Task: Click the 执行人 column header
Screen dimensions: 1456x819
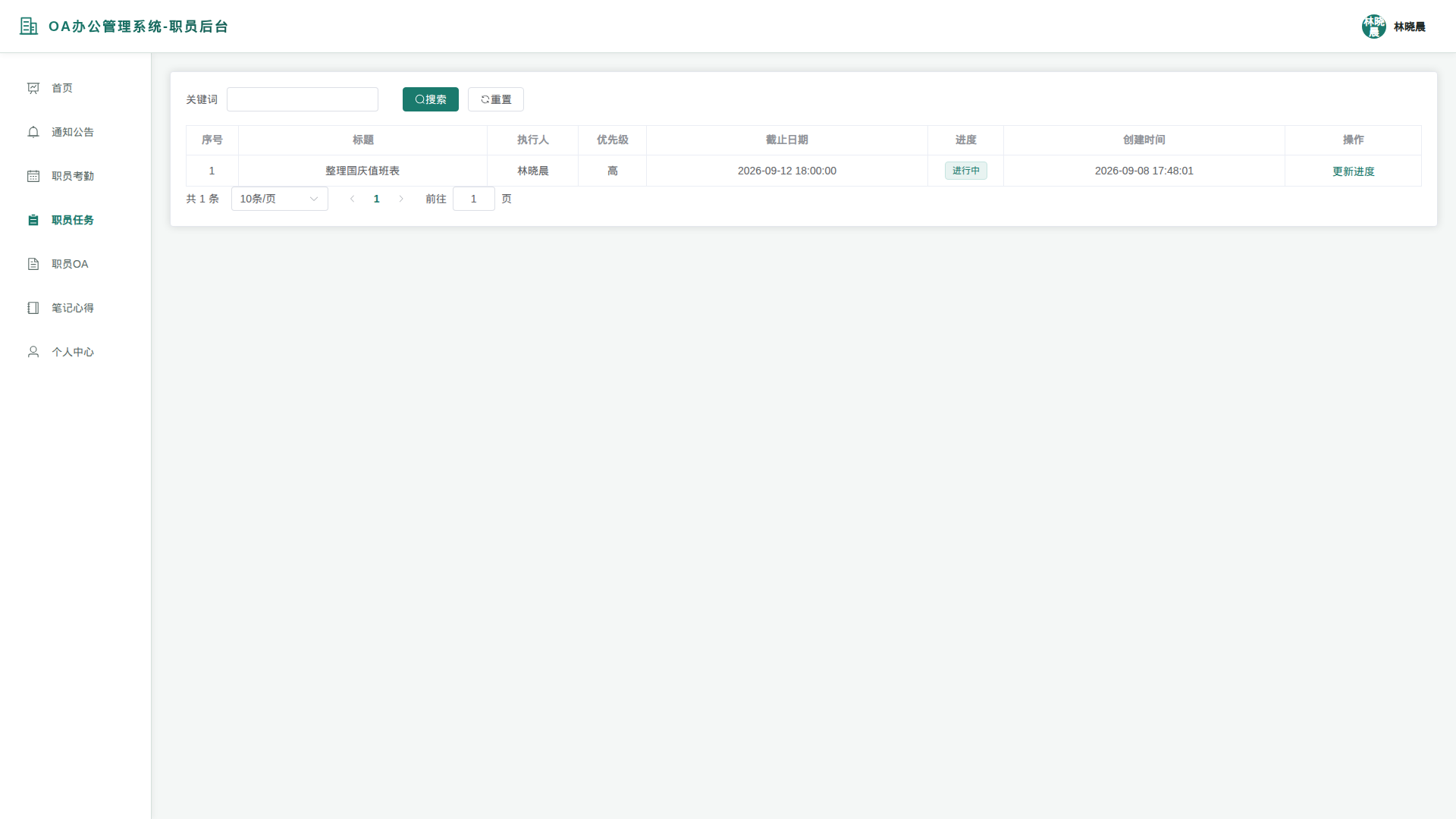Action: (532, 140)
